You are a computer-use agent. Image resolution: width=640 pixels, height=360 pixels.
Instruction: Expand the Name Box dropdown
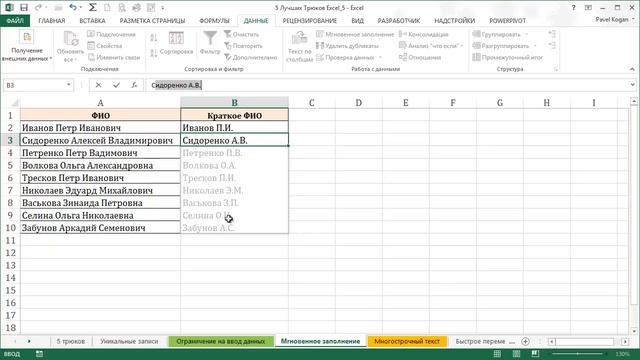click(x=69, y=85)
